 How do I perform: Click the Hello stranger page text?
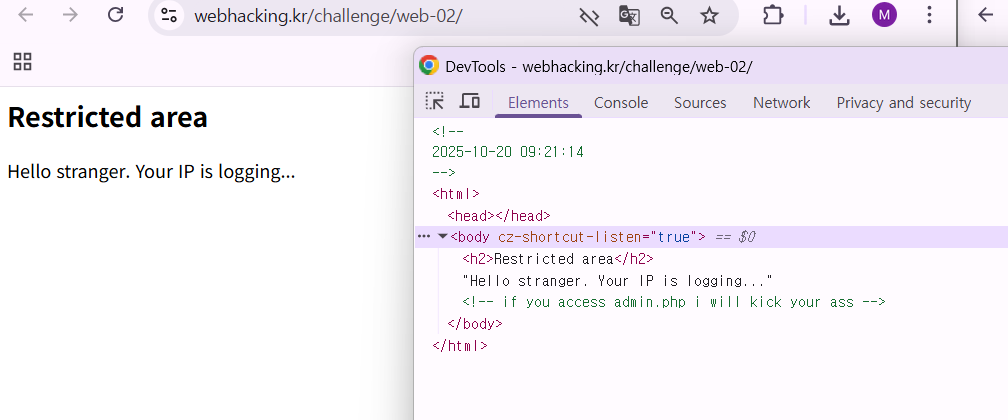(151, 172)
